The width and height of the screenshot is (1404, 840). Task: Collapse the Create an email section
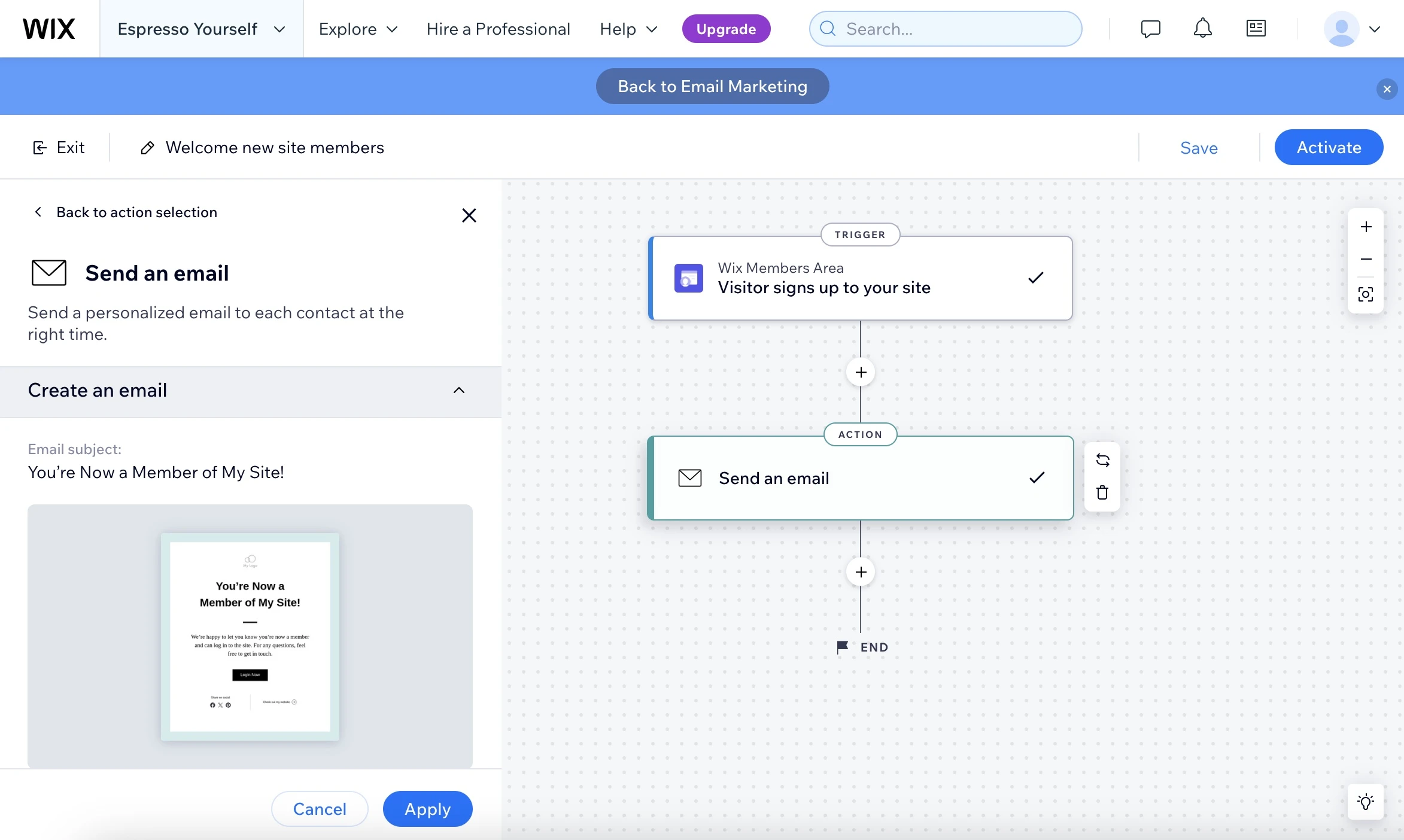(x=458, y=391)
